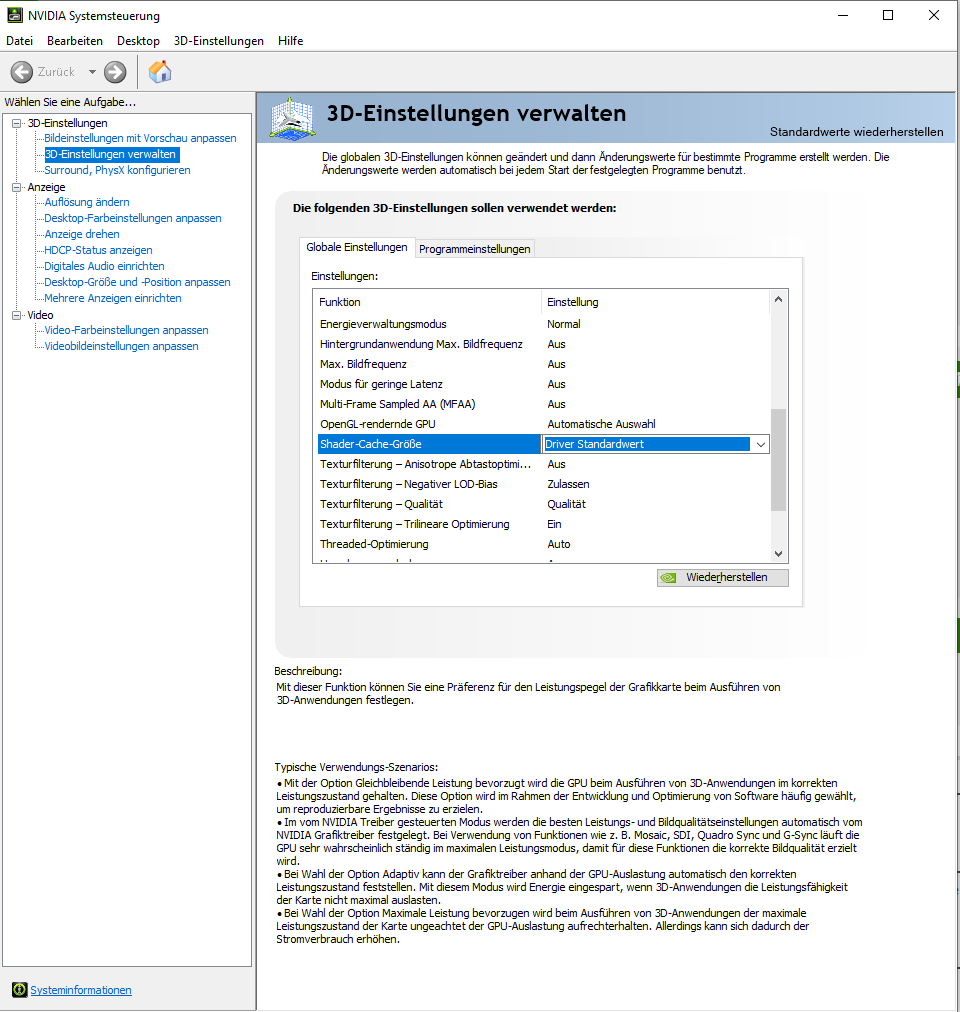Image resolution: width=960 pixels, height=1012 pixels.
Task: Select the OpenGL-rendernde GPU row
Action: pyautogui.click(x=544, y=424)
